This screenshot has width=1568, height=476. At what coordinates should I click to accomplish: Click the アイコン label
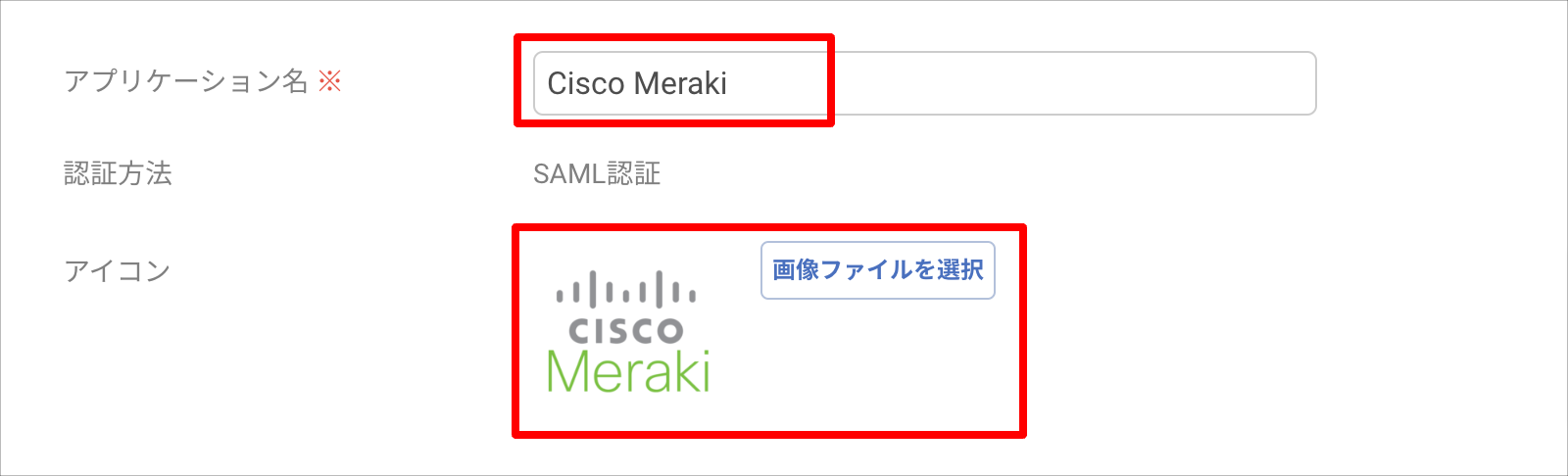(x=118, y=270)
